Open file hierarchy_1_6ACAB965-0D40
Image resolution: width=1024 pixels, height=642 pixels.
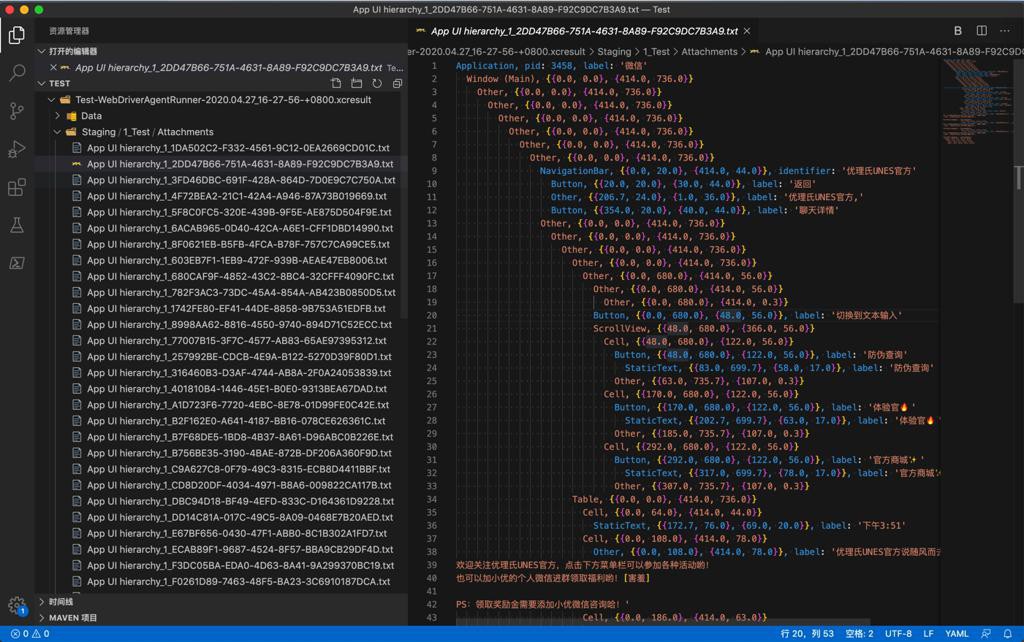(x=240, y=228)
